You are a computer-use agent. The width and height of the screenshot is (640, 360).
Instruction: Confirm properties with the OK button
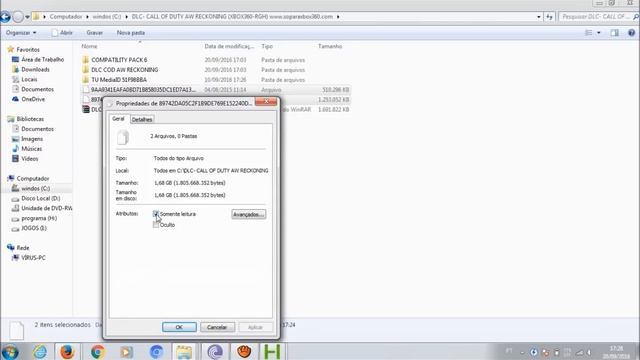pyautogui.click(x=179, y=327)
